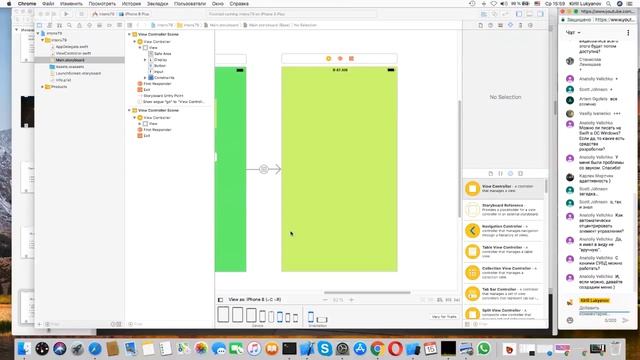Open the Project navigator tab icon
Viewport: 640px width, 360px height.
tap(40, 25)
